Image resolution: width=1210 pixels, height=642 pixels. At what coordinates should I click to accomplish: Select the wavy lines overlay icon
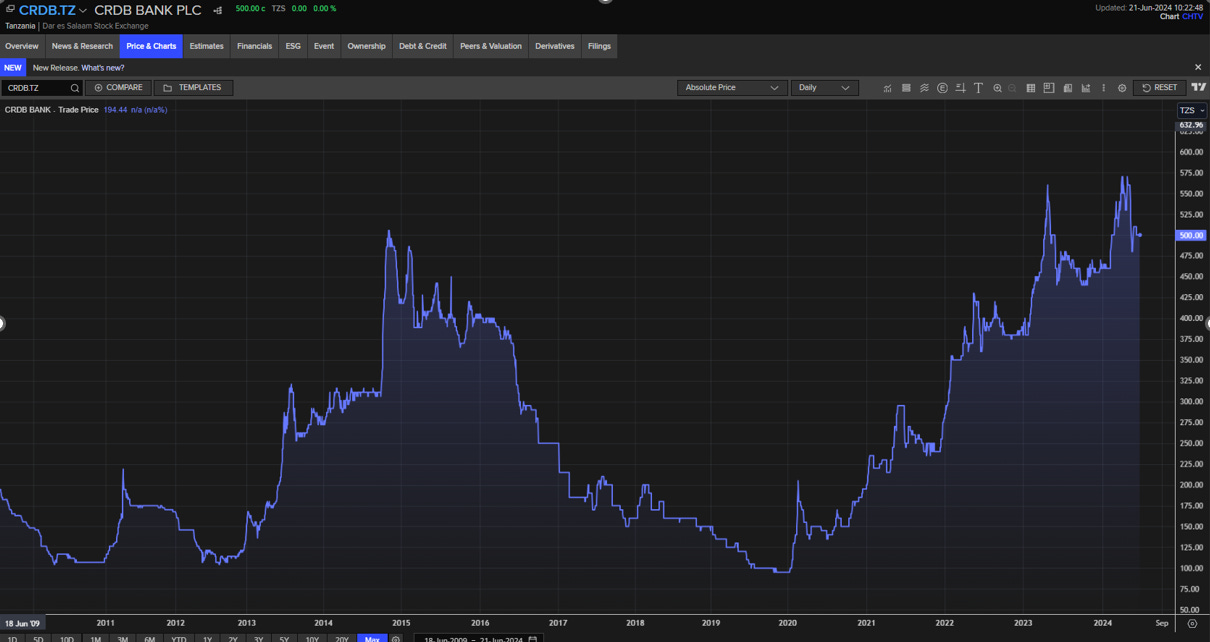tap(924, 88)
